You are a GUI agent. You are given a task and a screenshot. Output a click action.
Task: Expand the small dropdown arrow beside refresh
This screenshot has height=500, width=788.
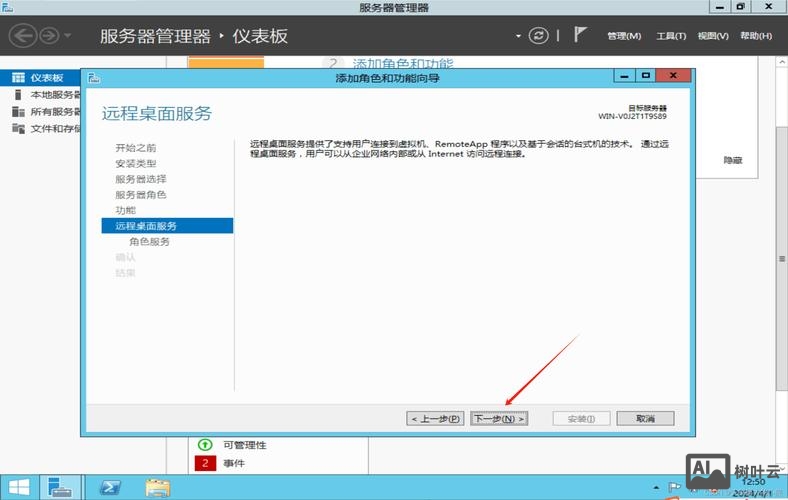pos(518,36)
